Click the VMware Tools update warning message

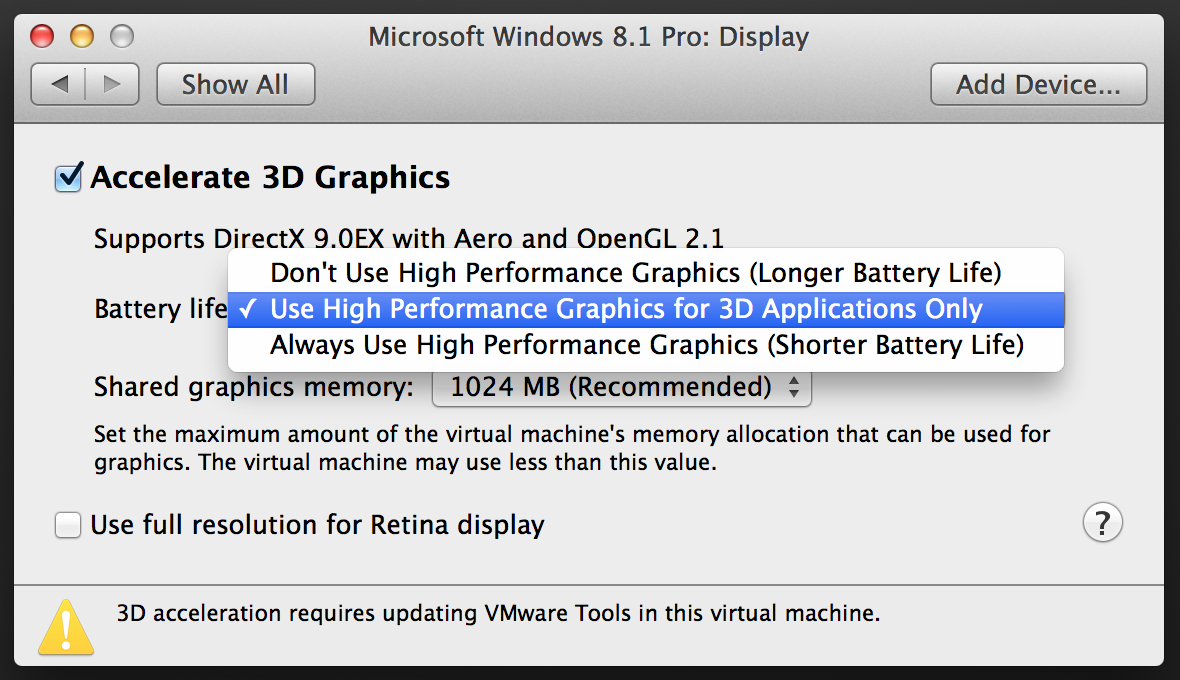tap(498, 613)
